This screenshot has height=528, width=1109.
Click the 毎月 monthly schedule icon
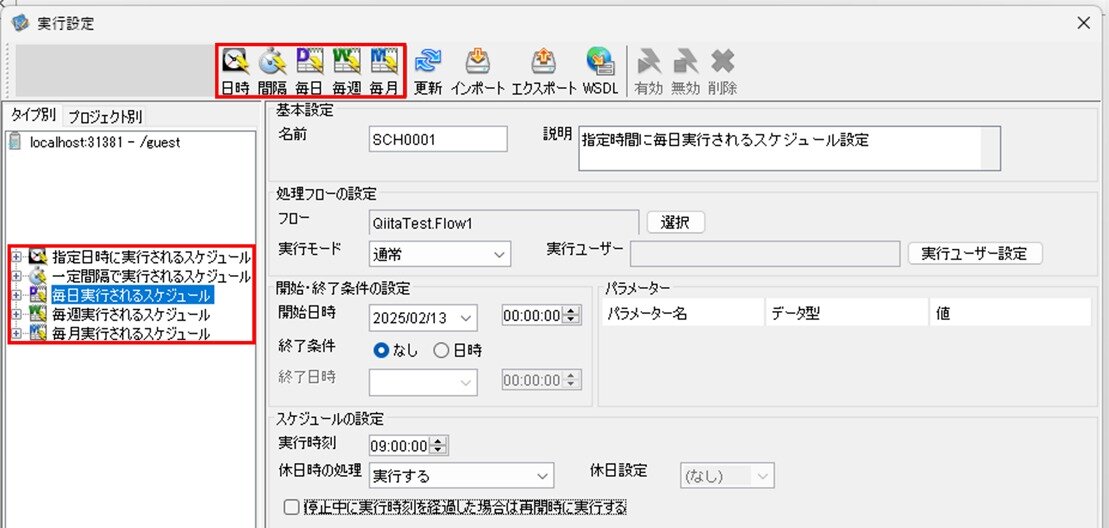(383, 64)
